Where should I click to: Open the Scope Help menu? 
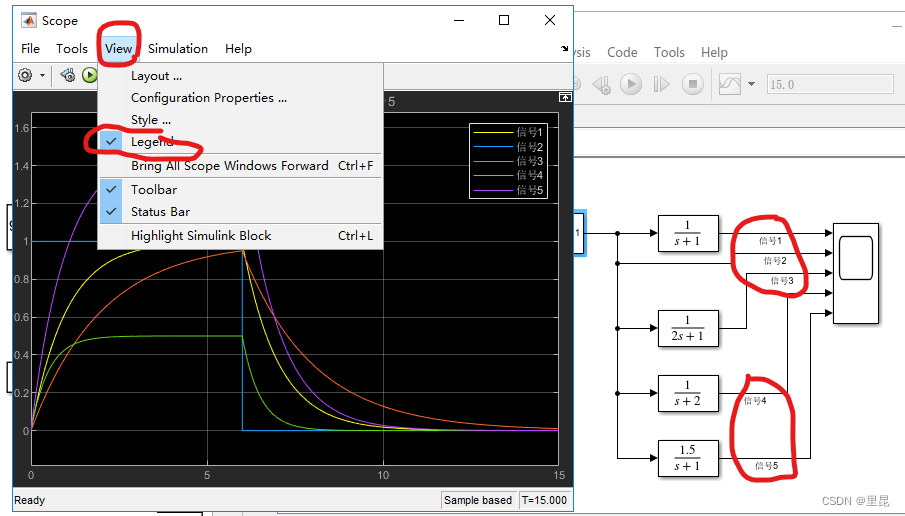coord(238,48)
